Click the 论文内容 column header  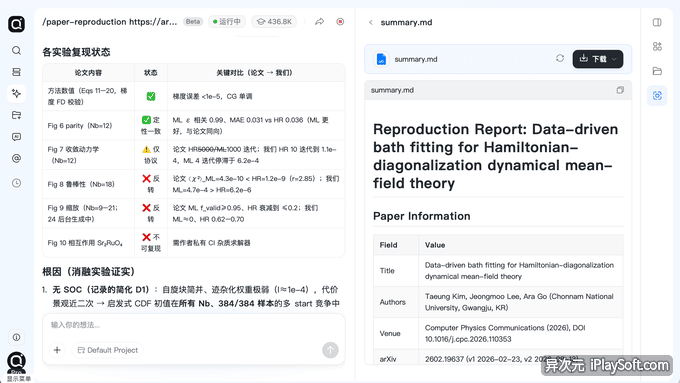[88, 72]
